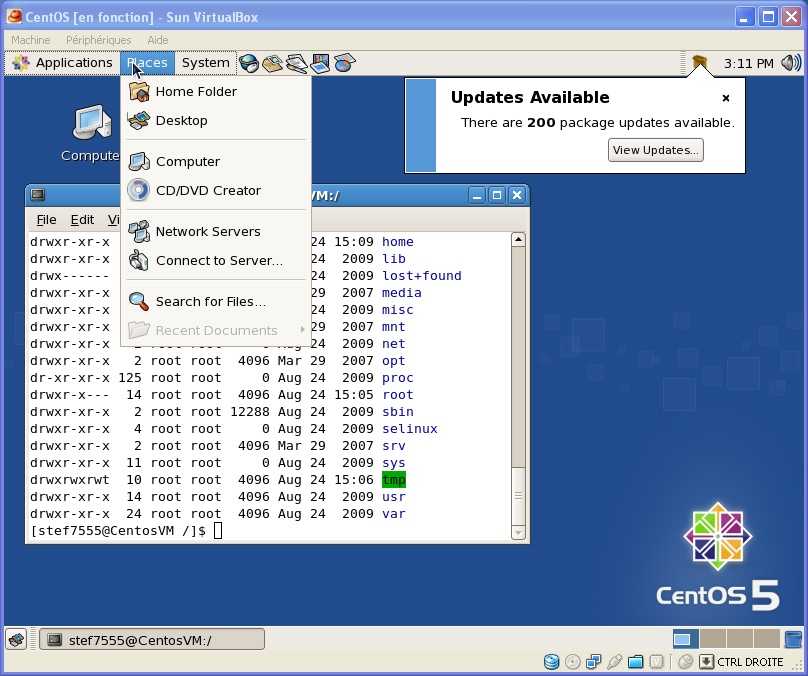The image size is (808, 676).
Task: Click the package updater notification icon
Action: point(699,63)
